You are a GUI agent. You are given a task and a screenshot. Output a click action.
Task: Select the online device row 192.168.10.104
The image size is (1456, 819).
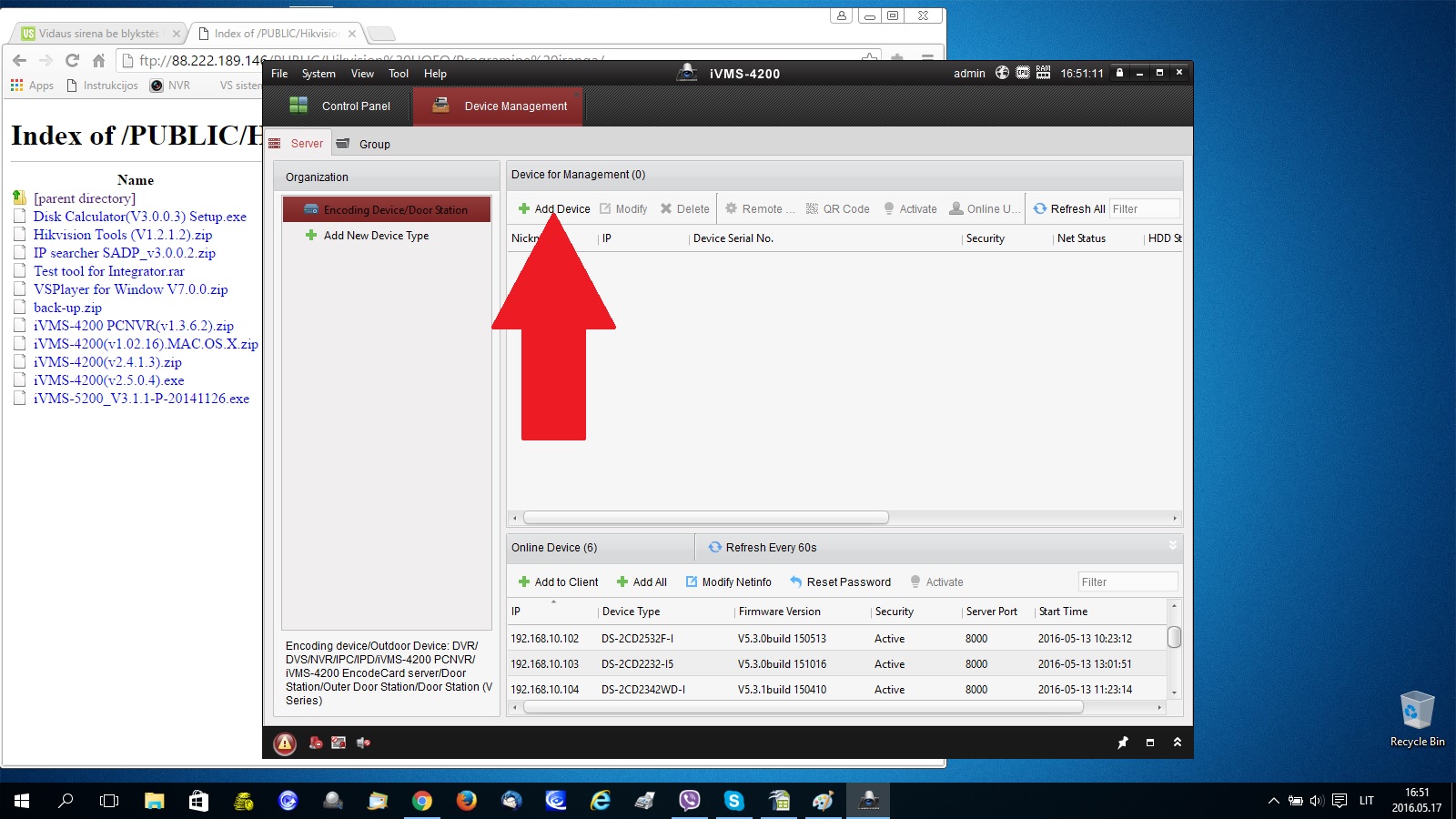pos(836,690)
